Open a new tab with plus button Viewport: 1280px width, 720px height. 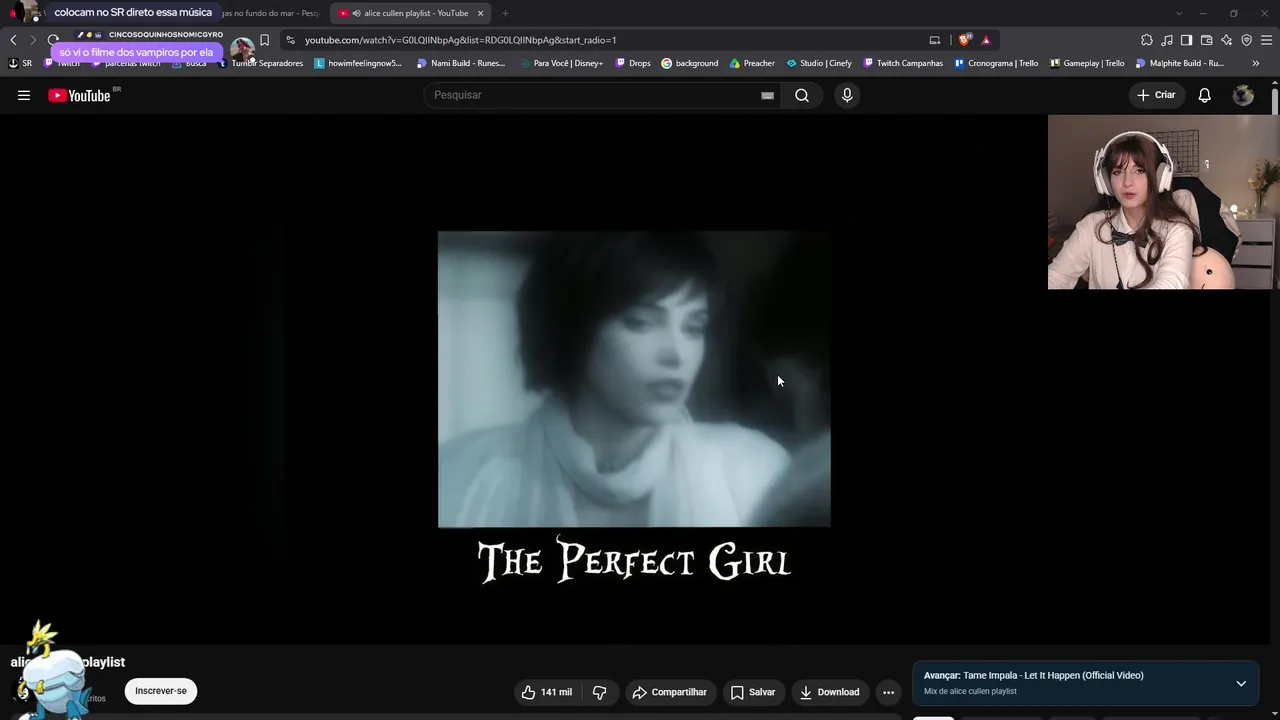505,13
